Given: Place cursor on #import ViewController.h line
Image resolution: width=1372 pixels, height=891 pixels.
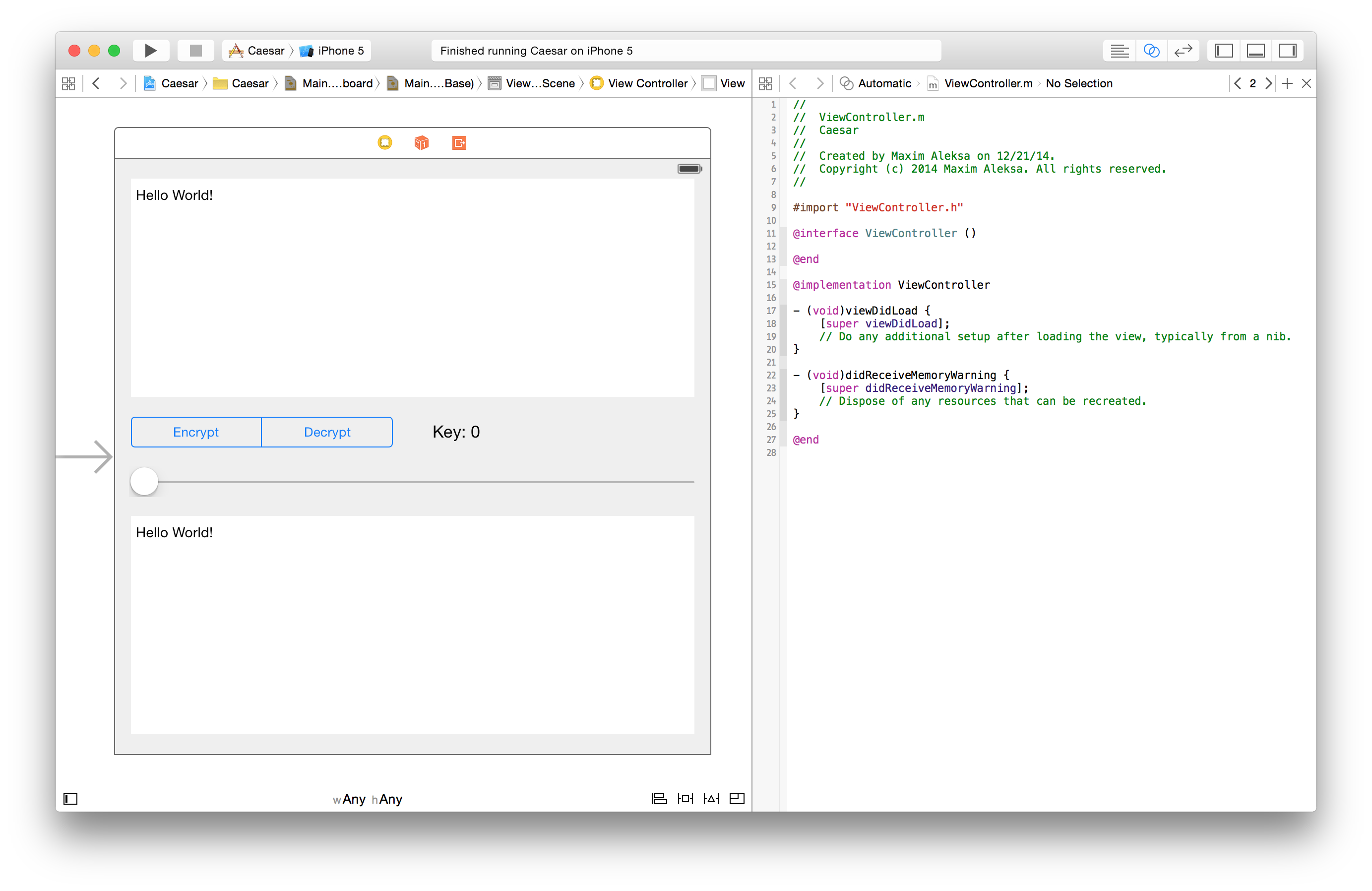Looking at the screenshot, I should click(878, 207).
